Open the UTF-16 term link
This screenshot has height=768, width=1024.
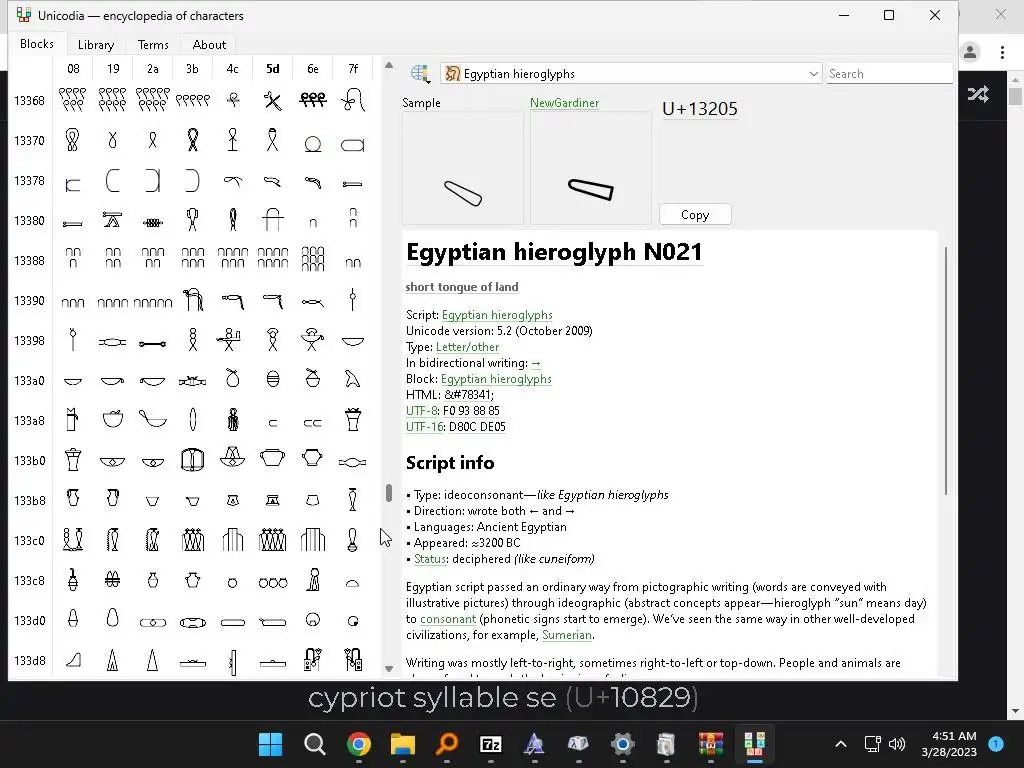pos(424,427)
